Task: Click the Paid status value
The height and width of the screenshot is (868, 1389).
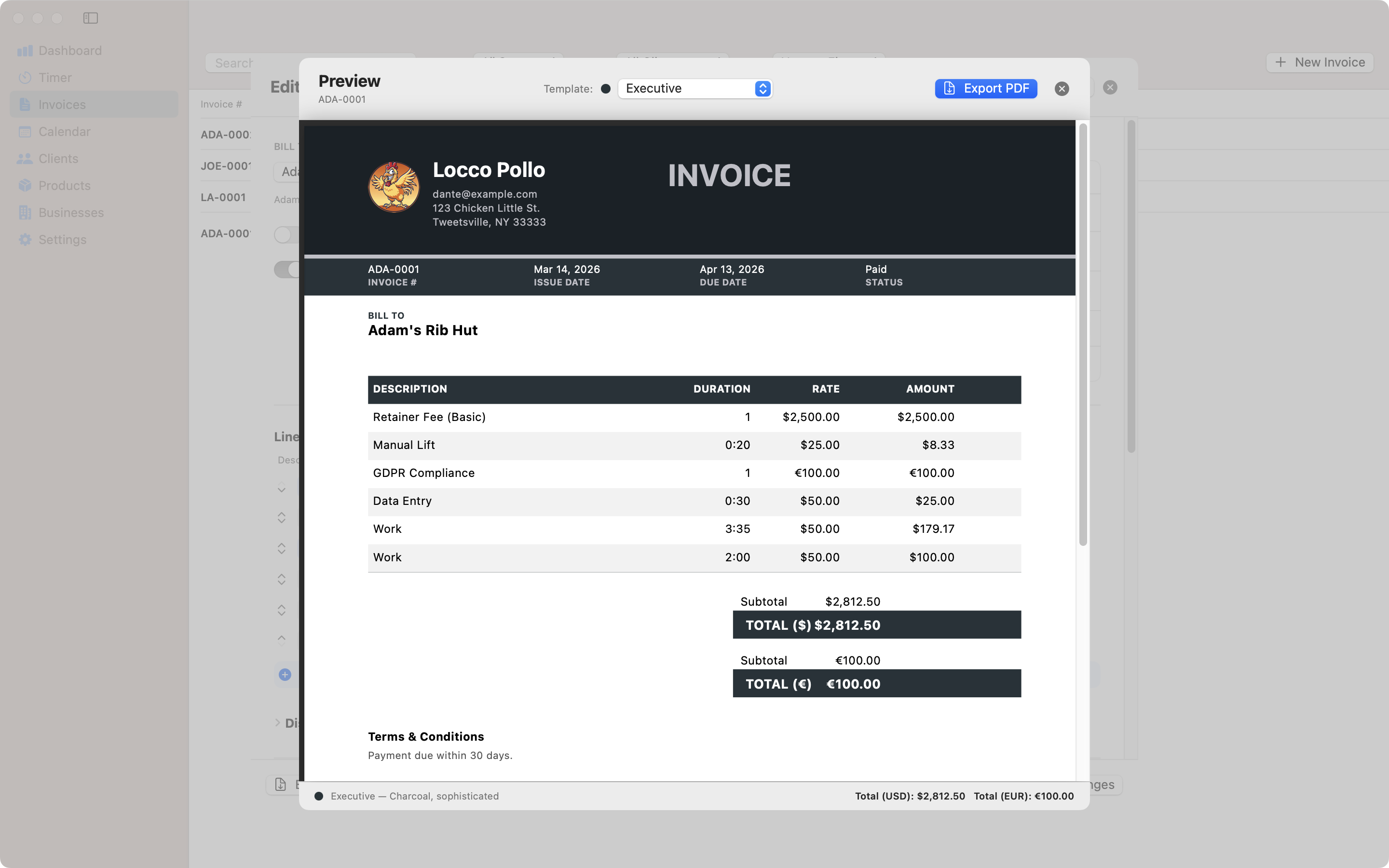Action: (x=876, y=269)
